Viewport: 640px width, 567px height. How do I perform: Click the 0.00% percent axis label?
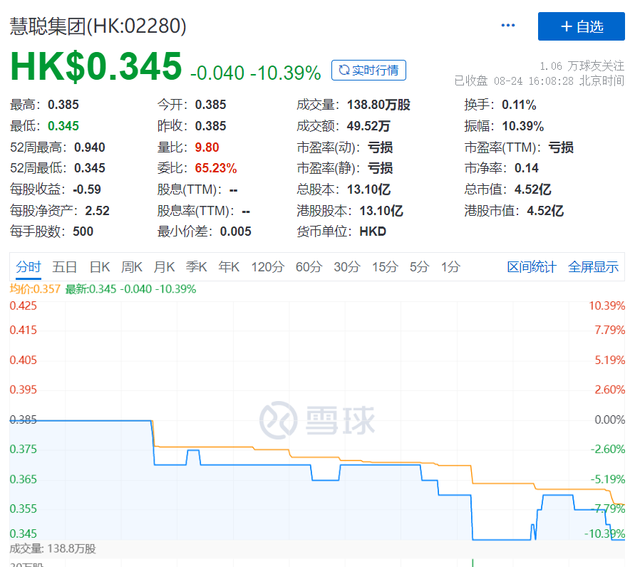tap(610, 420)
